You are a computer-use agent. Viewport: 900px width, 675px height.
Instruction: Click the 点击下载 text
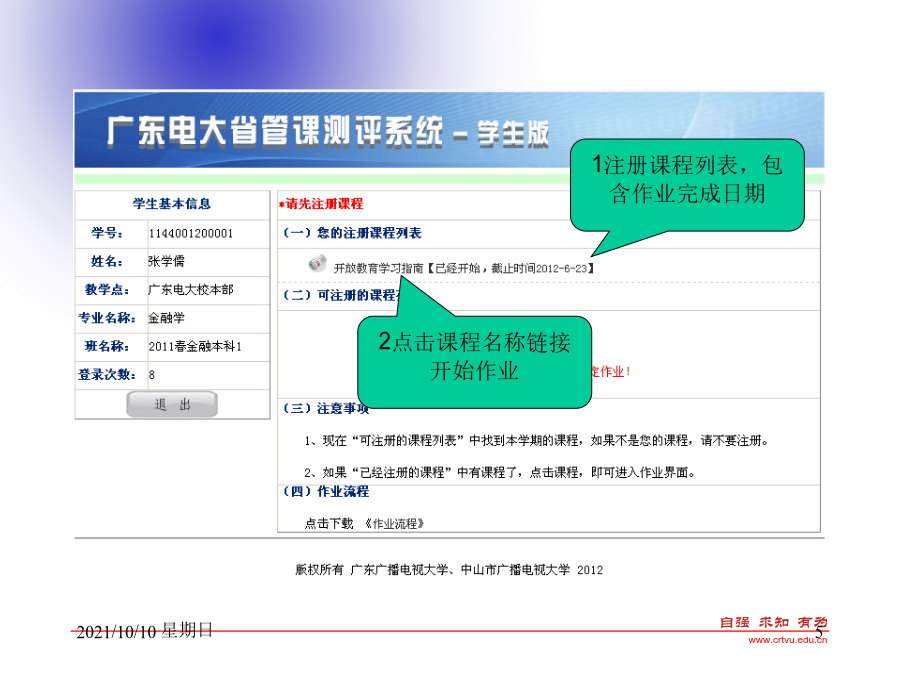coord(329,523)
